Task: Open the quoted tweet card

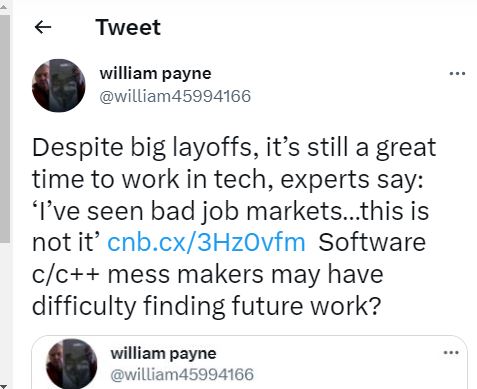Action: [x=249, y=362]
